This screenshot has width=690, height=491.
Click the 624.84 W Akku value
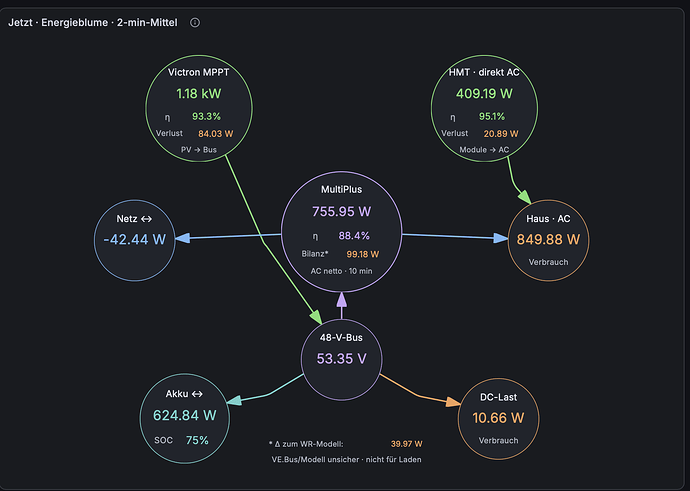pos(185,415)
